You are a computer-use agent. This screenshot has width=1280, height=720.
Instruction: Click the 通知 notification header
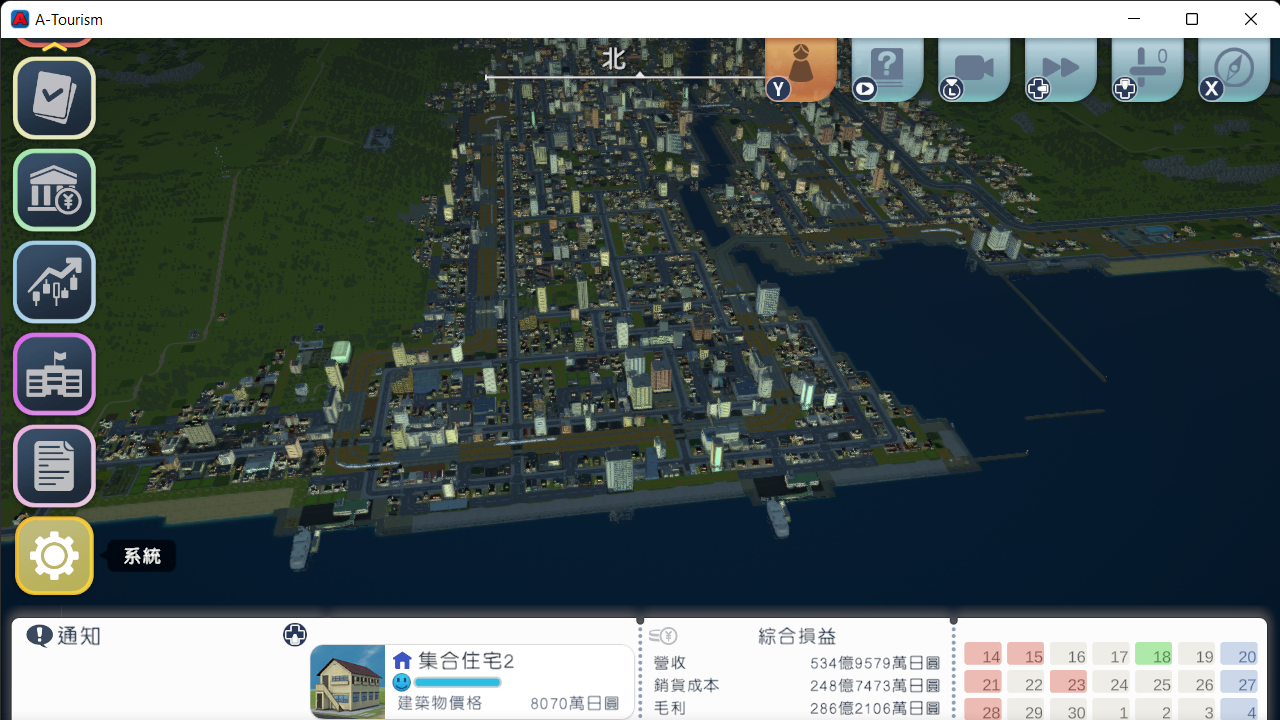tap(65, 636)
